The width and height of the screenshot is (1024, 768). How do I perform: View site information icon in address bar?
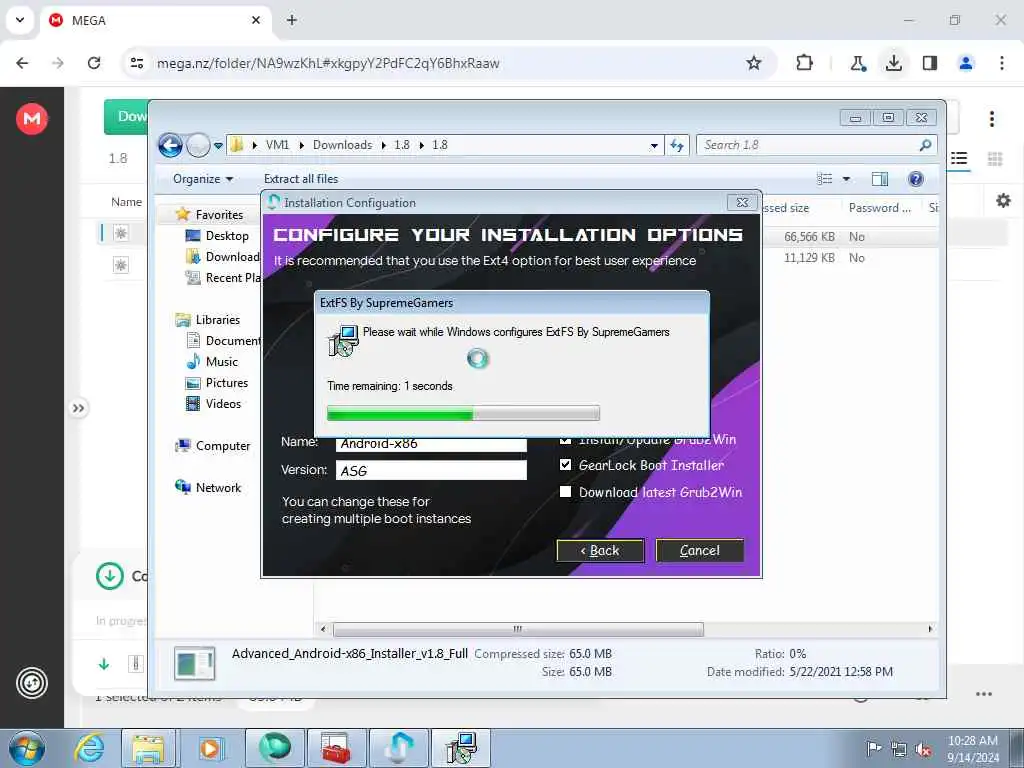[136, 63]
